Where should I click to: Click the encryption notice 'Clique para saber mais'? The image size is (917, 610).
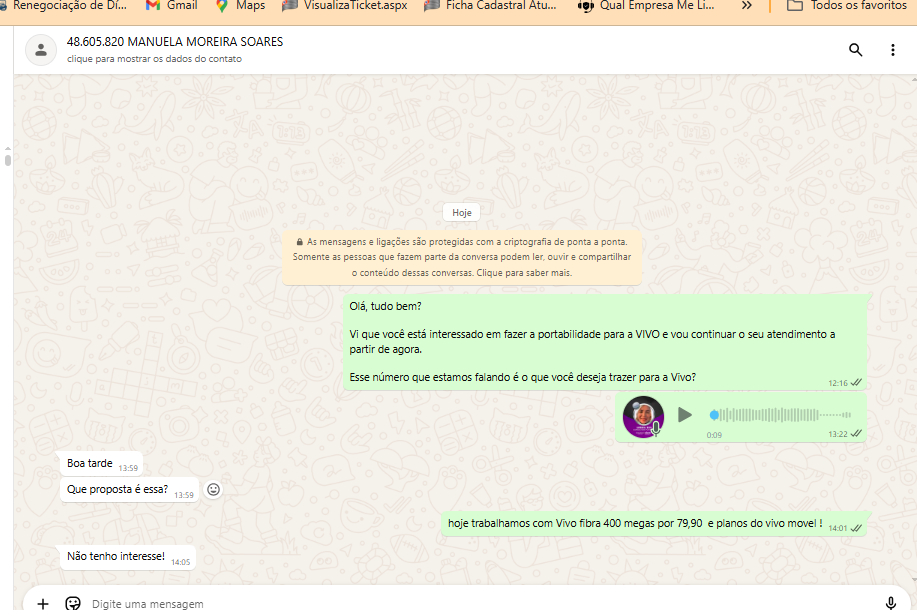pyautogui.click(x=524, y=273)
